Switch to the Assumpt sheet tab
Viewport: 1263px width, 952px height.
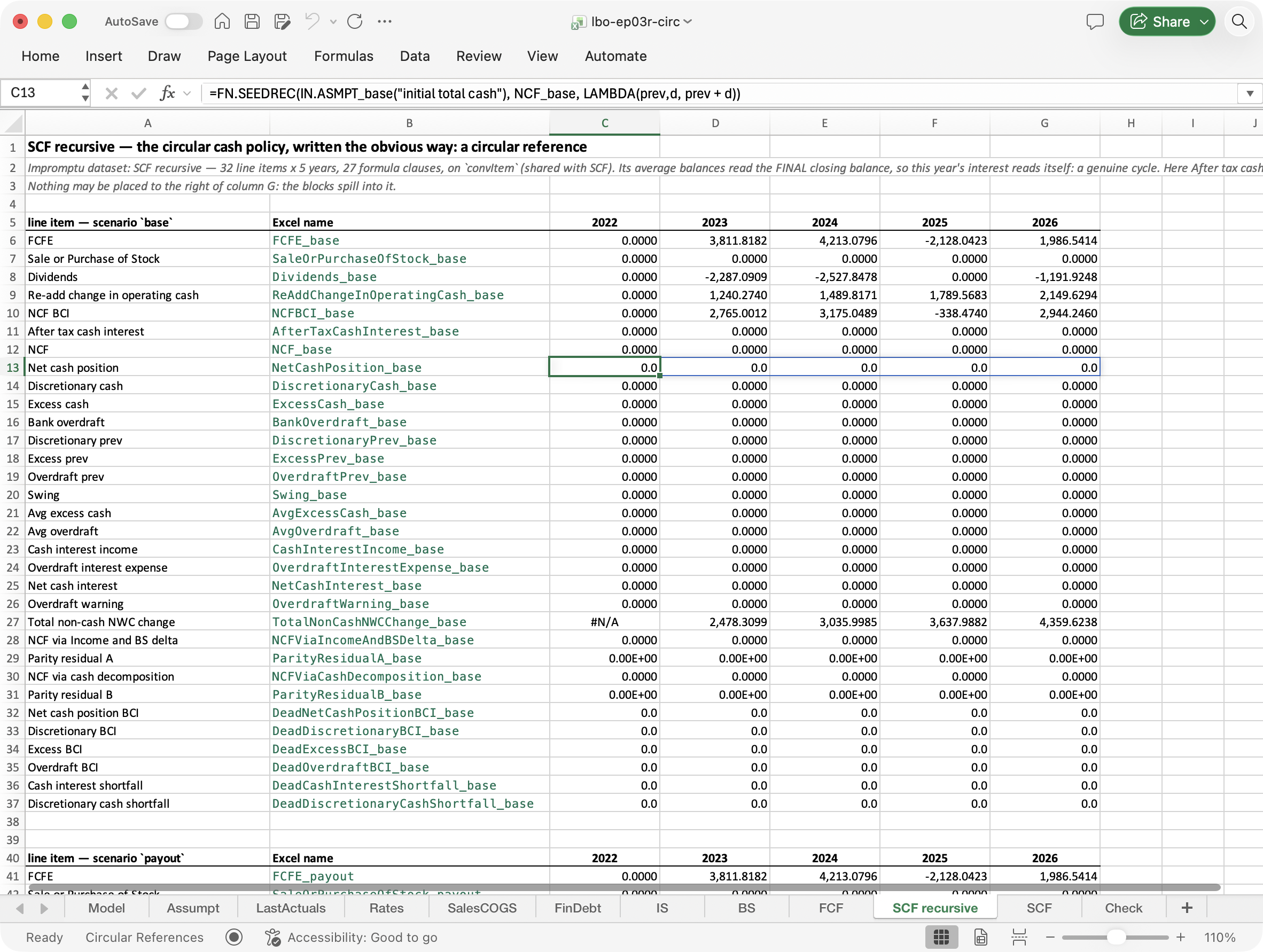click(193, 908)
